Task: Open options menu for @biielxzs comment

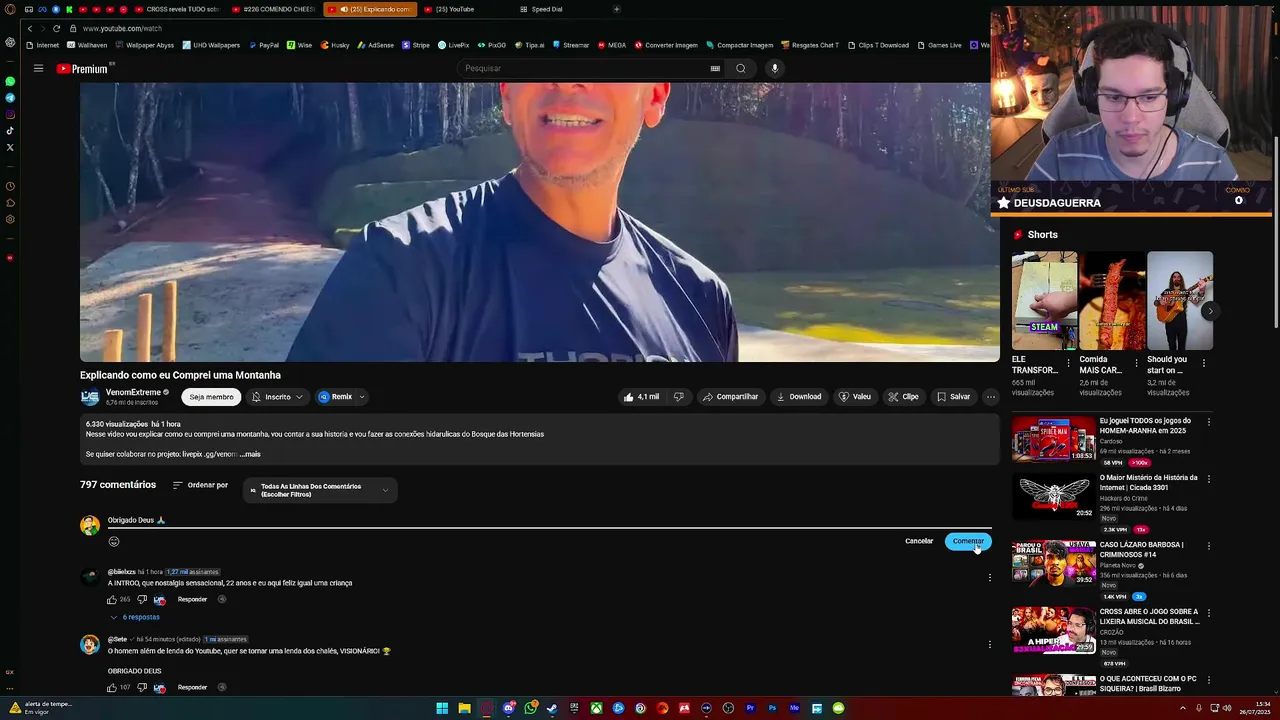Action: 990,578
